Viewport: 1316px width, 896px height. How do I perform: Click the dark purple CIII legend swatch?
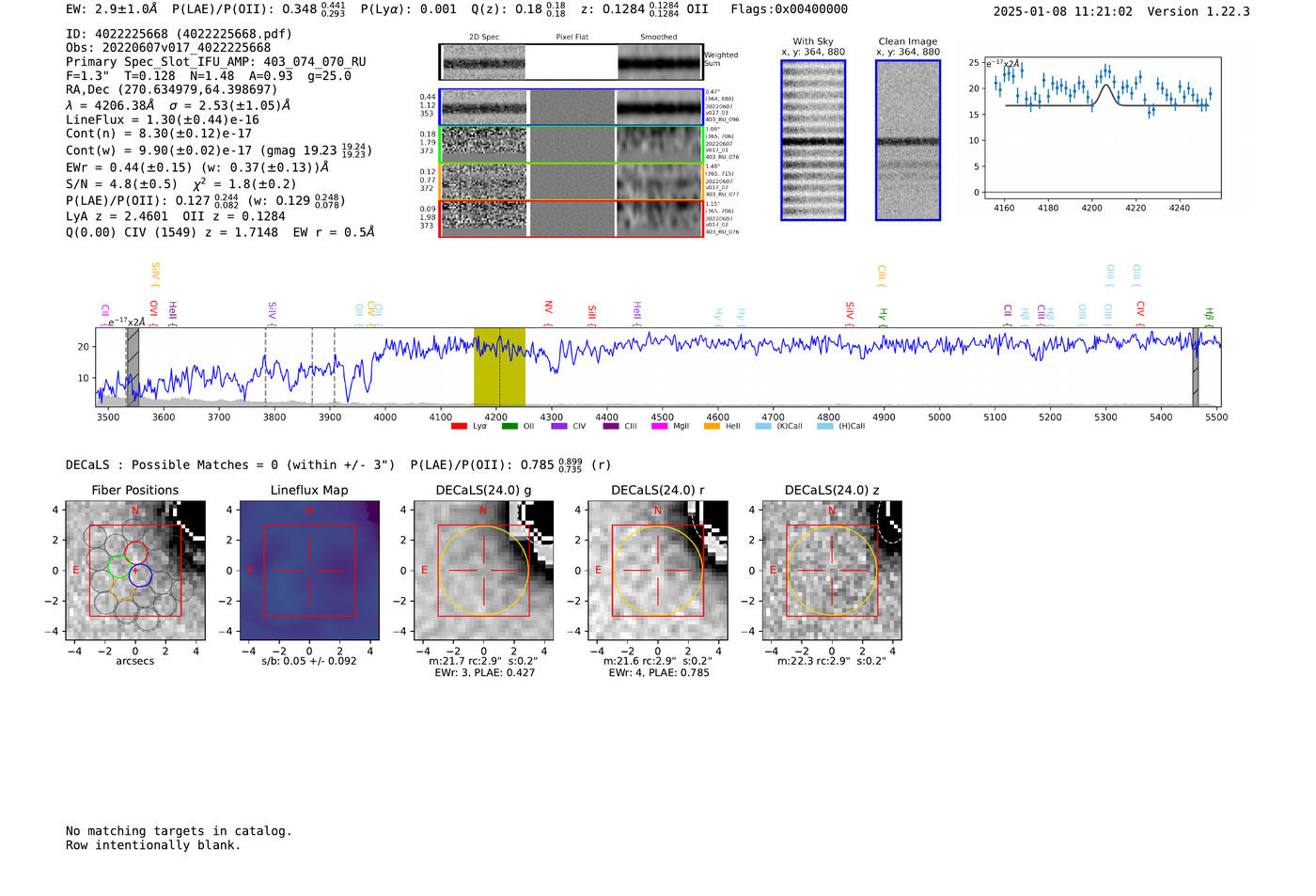(x=611, y=427)
